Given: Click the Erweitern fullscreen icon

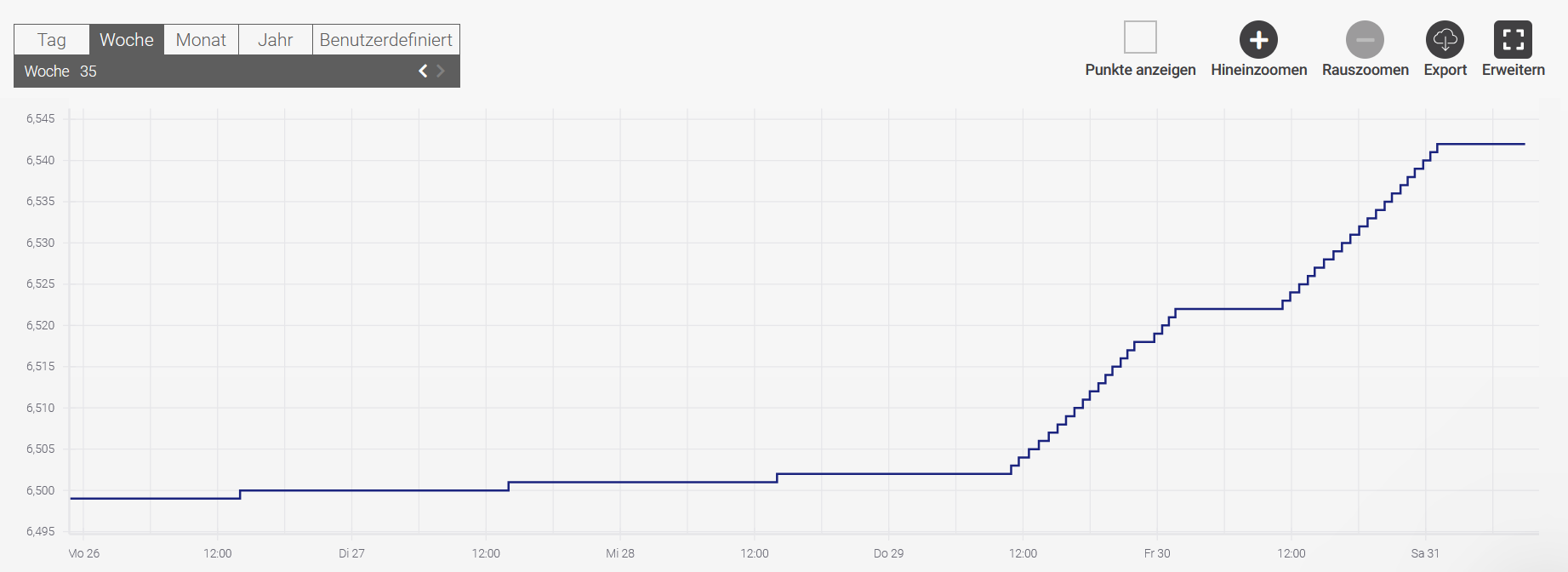Looking at the screenshot, I should 1513,39.
